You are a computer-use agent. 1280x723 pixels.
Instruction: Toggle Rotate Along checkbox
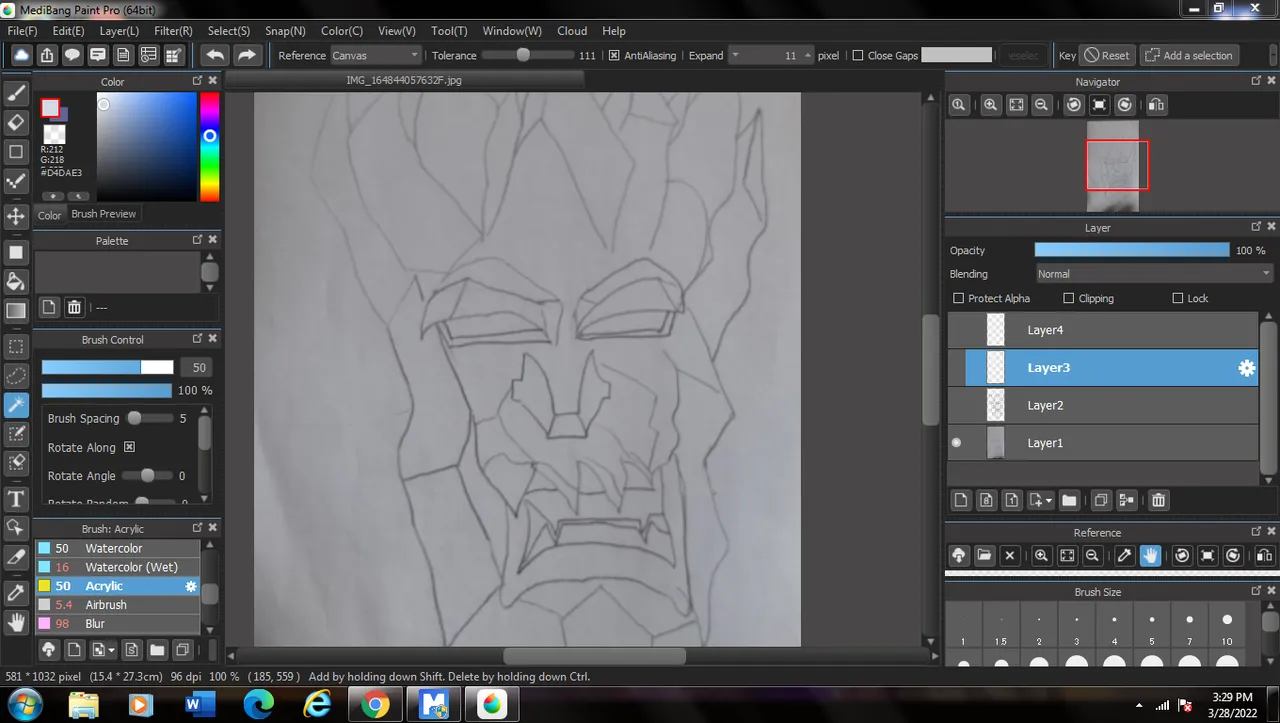tap(129, 447)
